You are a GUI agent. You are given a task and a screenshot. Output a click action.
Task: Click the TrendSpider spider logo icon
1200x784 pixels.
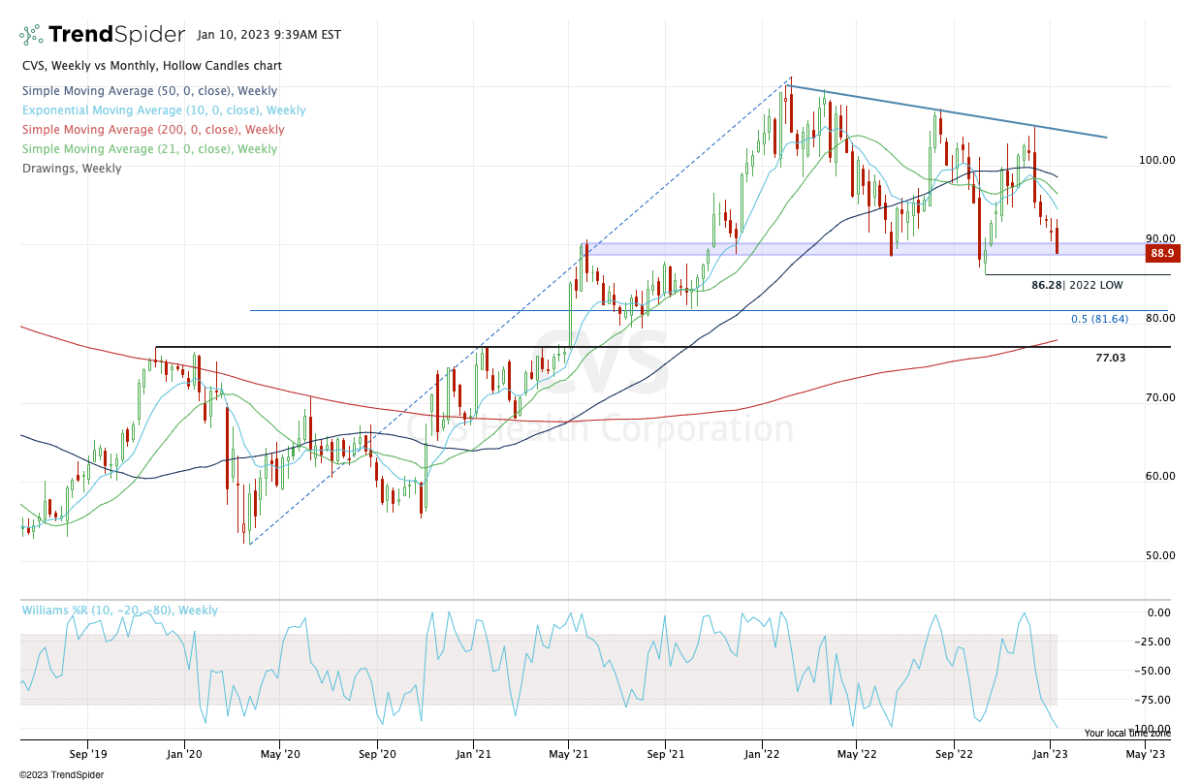coord(32,35)
